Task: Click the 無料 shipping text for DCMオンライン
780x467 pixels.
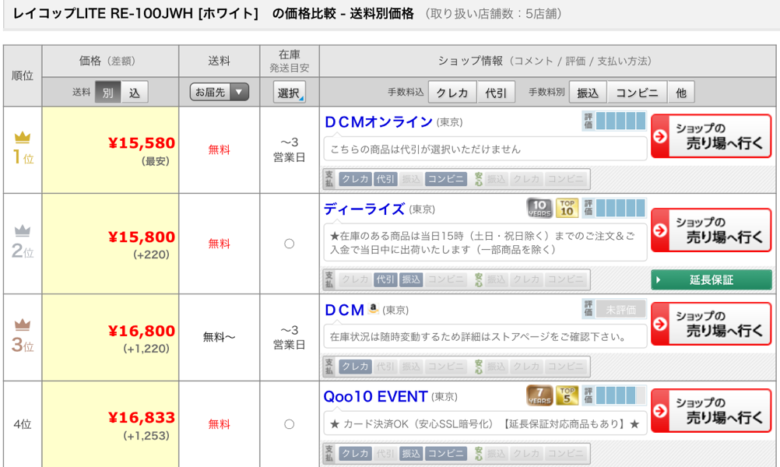Action: [219, 150]
